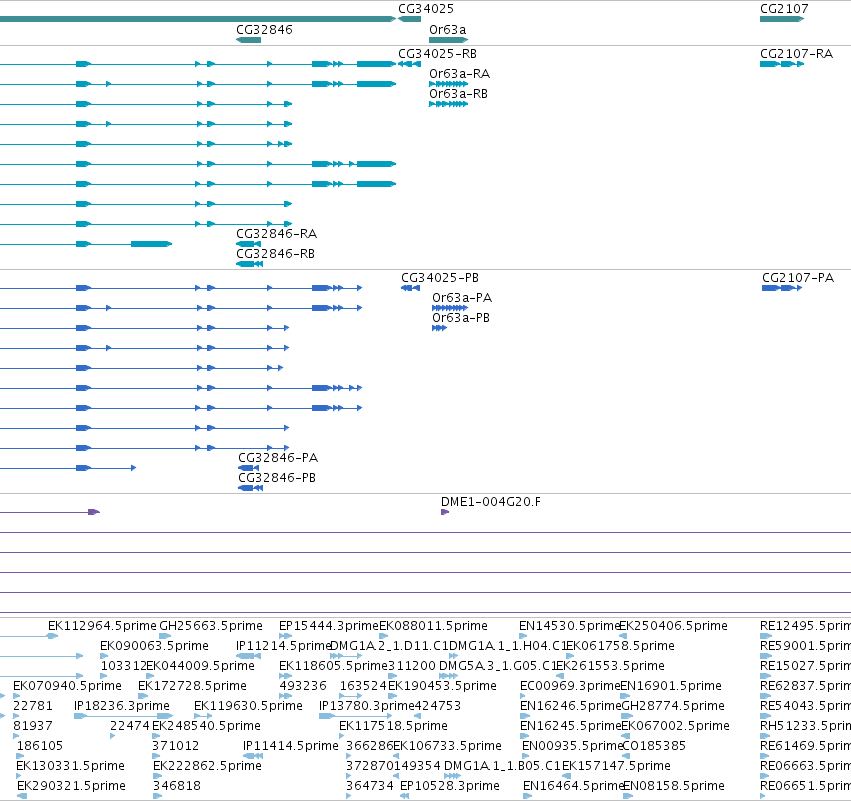The image size is (851, 801).
Task: Select the Or63a-RB transcript label
Action: click(x=458, y=94)
